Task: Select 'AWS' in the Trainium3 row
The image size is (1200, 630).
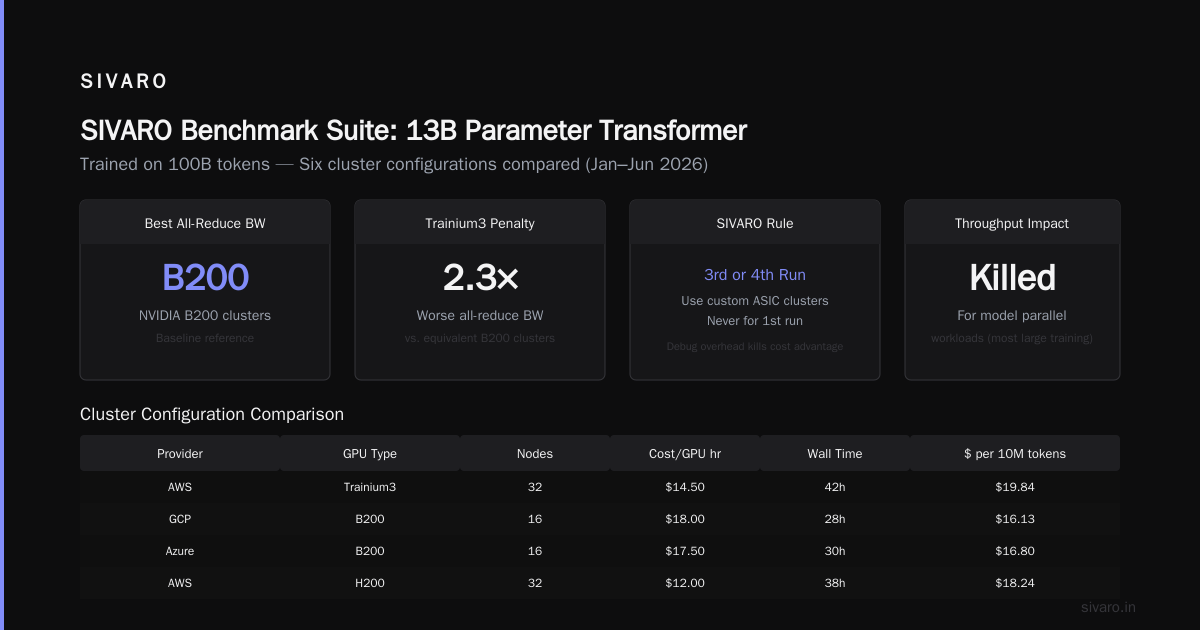Action: pyautogui.click(x=180, y=487)
